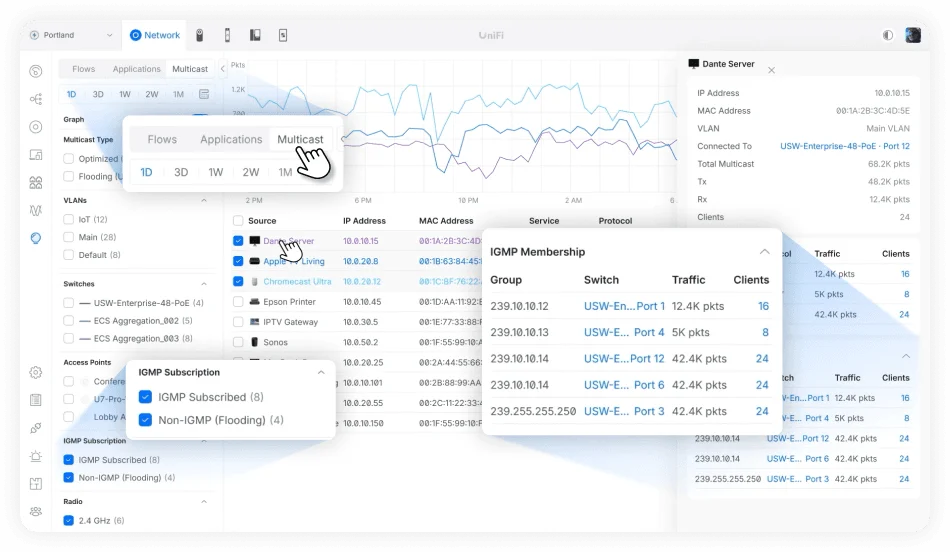The image size is (950, 552).
Task: Open the Client Devices icon in sidebar
Action: point(36,155)
